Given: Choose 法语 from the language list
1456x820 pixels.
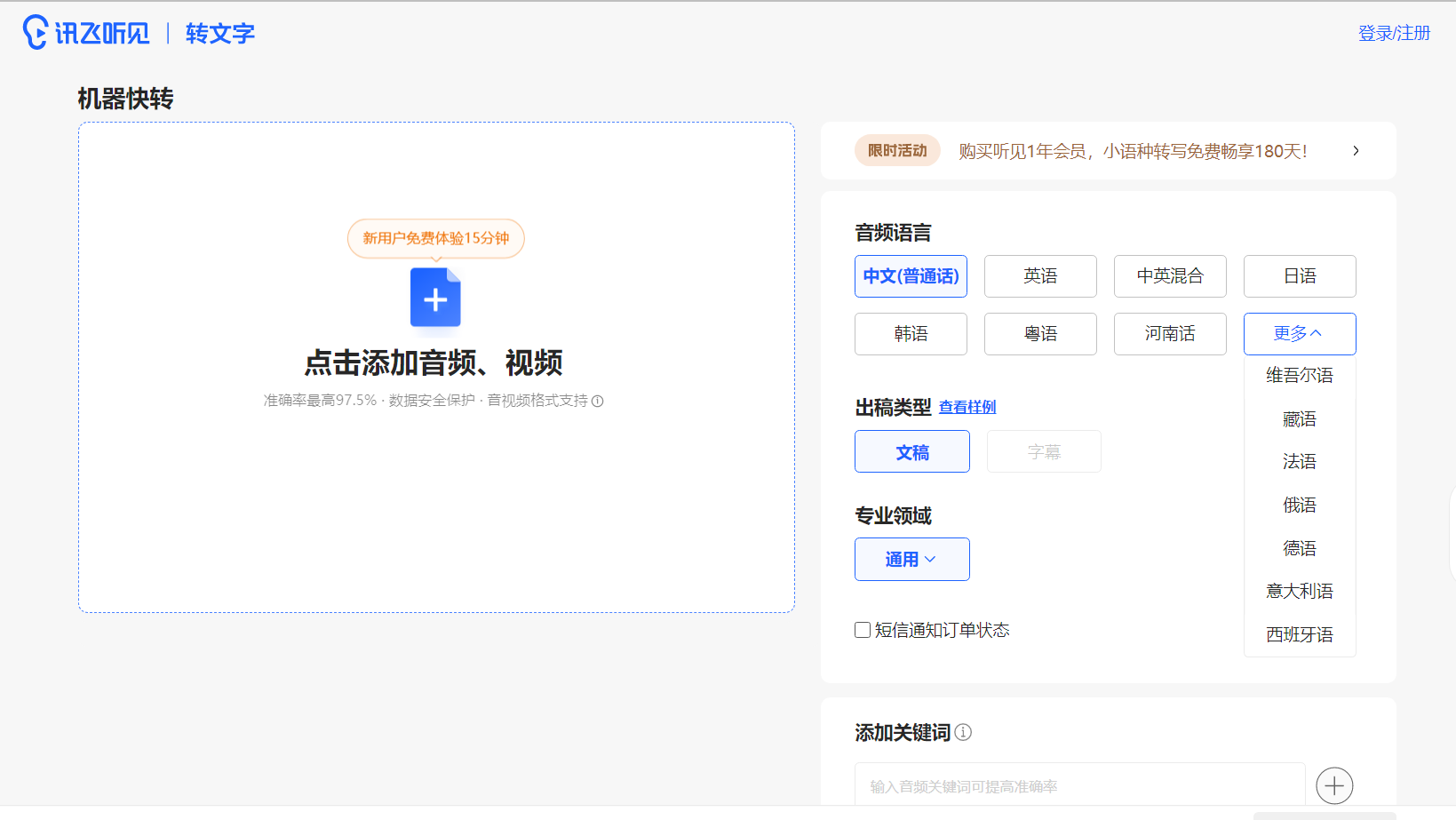Looking at the screenshot, I should (x=1300, y=461).
